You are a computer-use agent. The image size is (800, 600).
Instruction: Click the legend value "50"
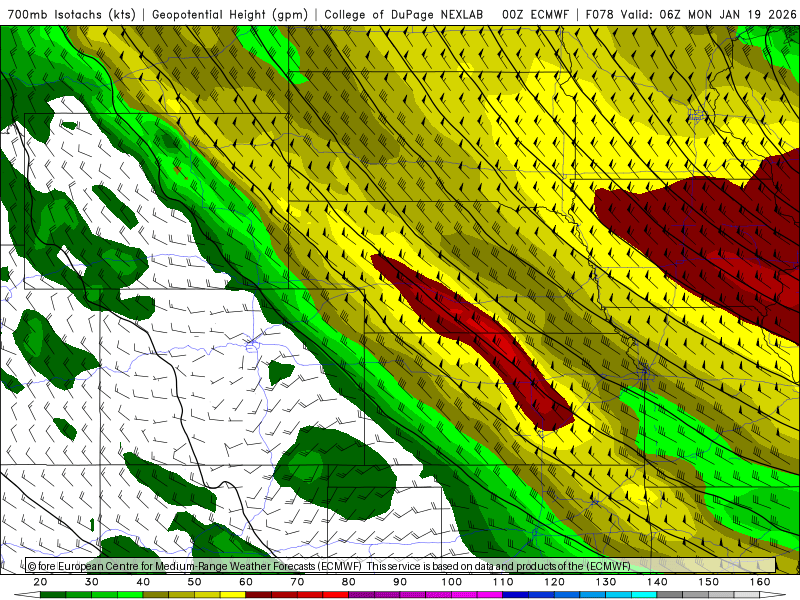(x=194, y=582)
